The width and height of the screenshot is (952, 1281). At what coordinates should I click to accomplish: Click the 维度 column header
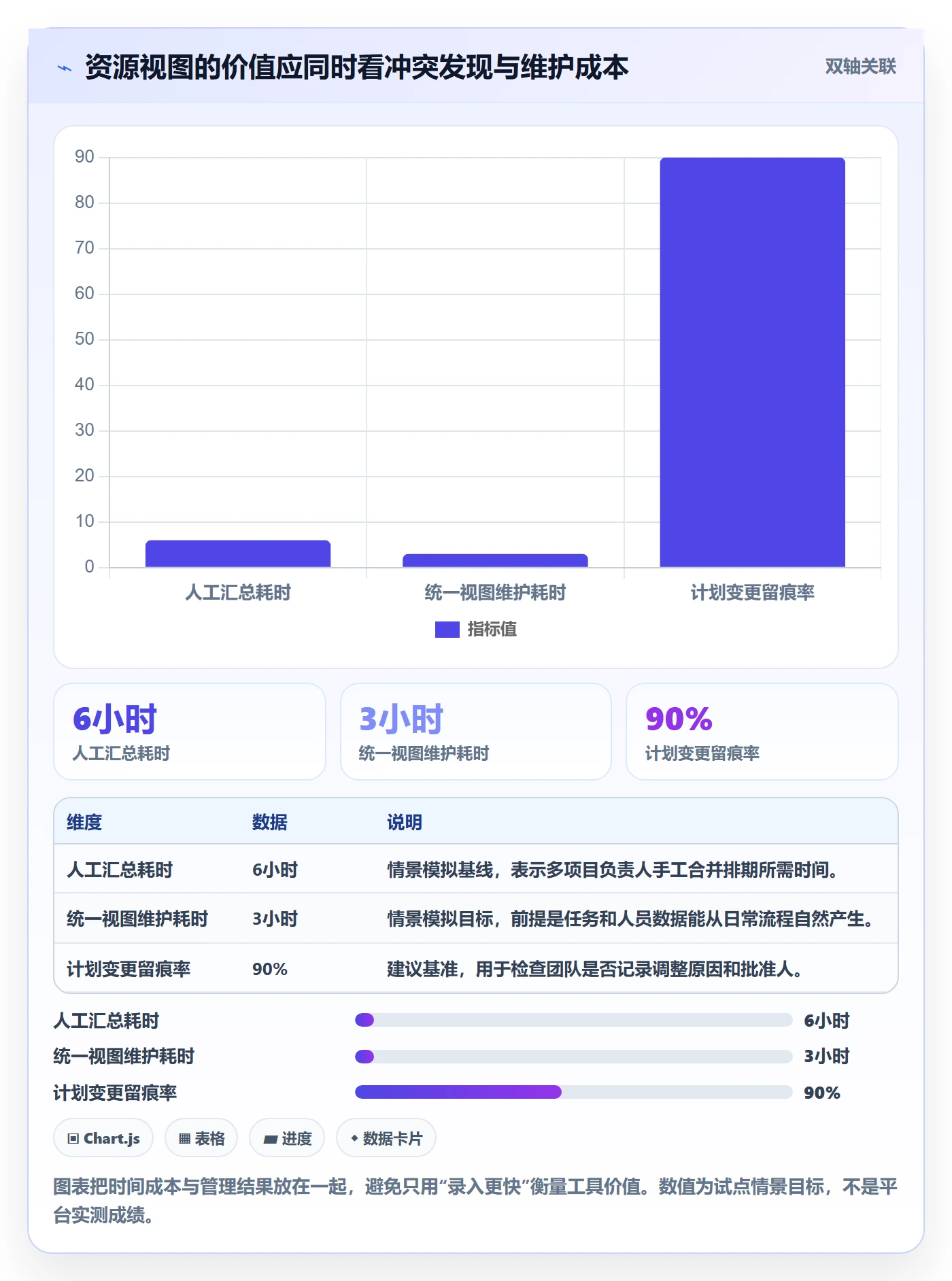(84, 822)
